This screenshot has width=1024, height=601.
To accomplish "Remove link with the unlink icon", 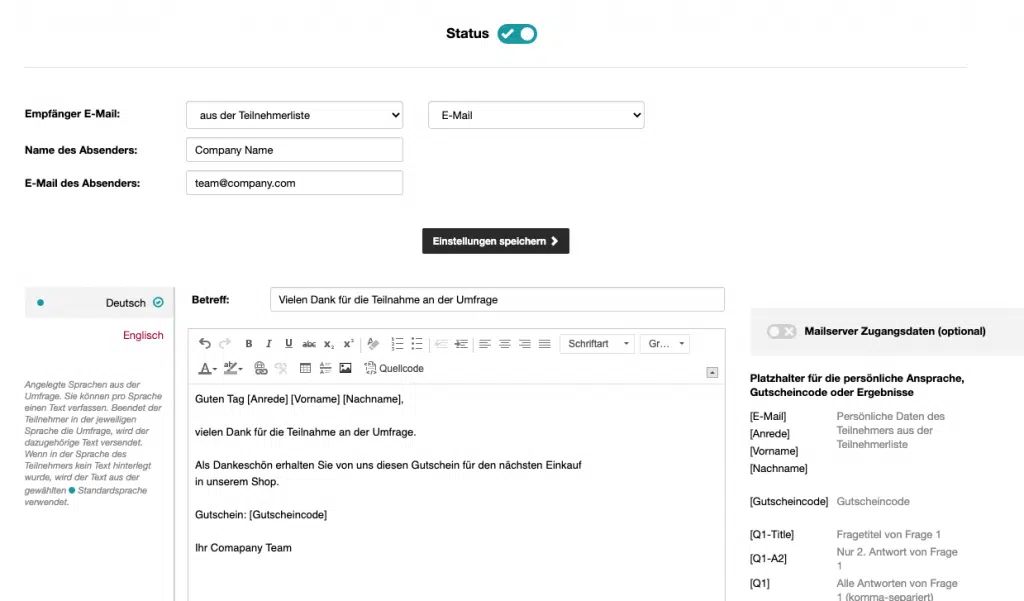I will (281, 368).
